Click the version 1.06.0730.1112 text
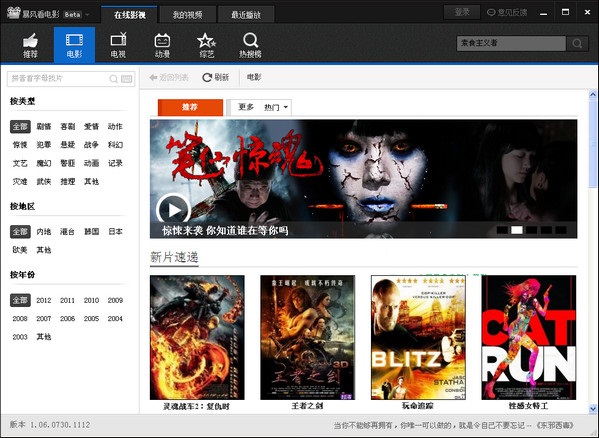 [x=50, y=425]
